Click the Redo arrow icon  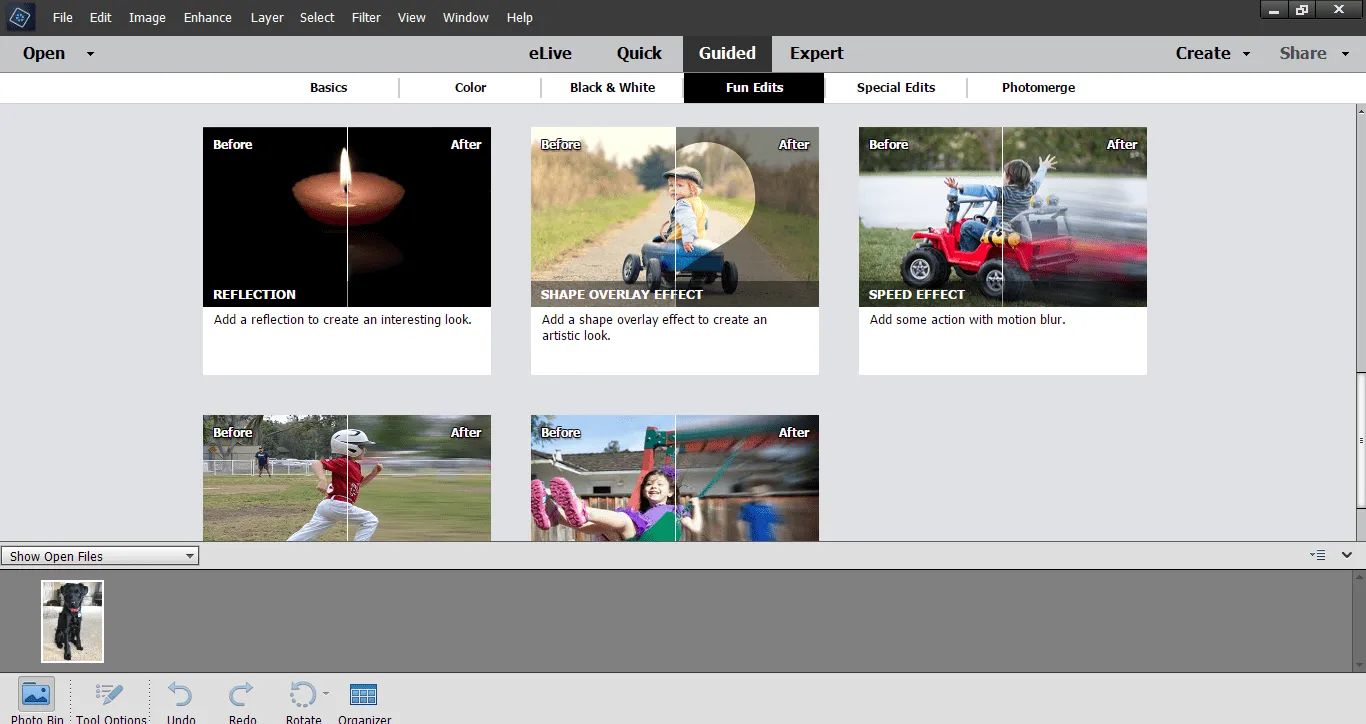[x=242, y=696]
